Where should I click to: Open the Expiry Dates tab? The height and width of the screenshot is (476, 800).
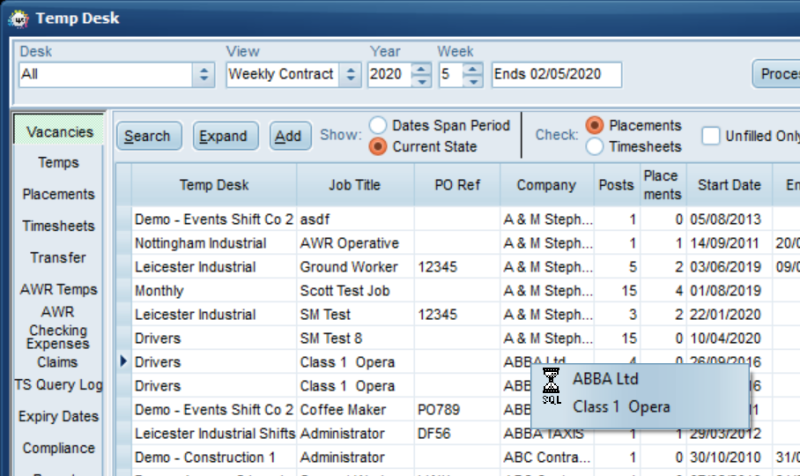[x=58, y=416]
